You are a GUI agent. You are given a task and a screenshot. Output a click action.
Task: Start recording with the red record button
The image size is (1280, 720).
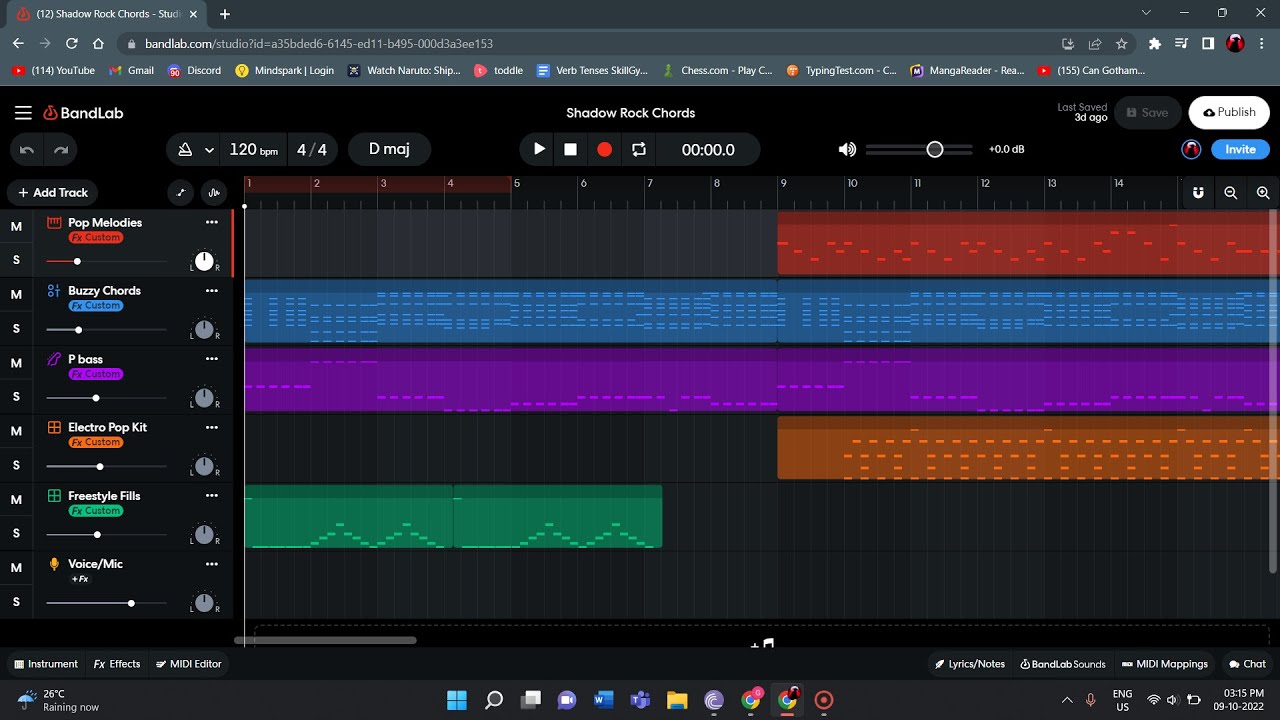tap(604, 149)
